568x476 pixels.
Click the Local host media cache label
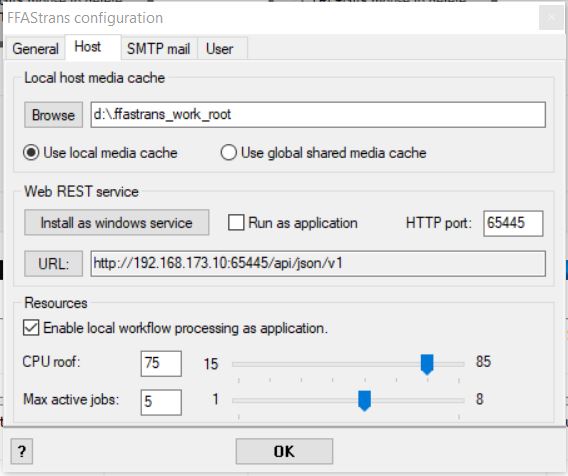click(95, 78)
